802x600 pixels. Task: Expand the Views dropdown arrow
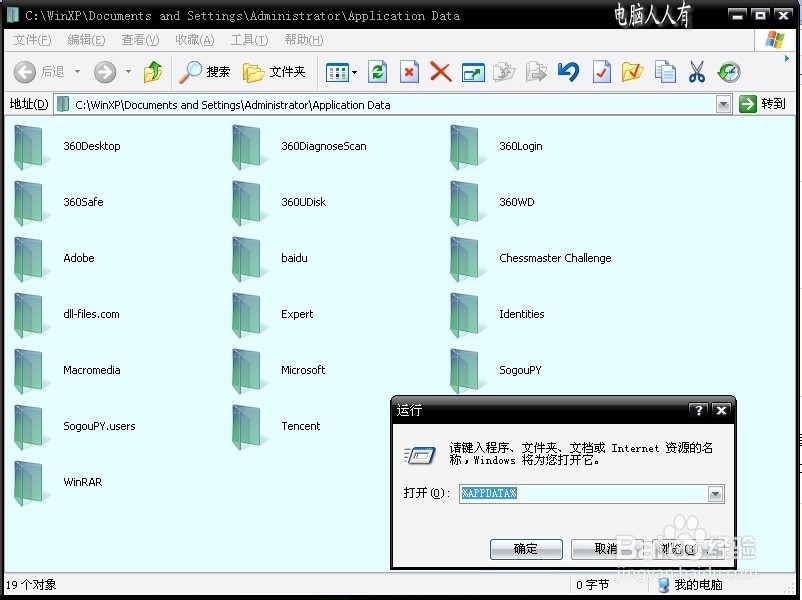tap(354, 73)
